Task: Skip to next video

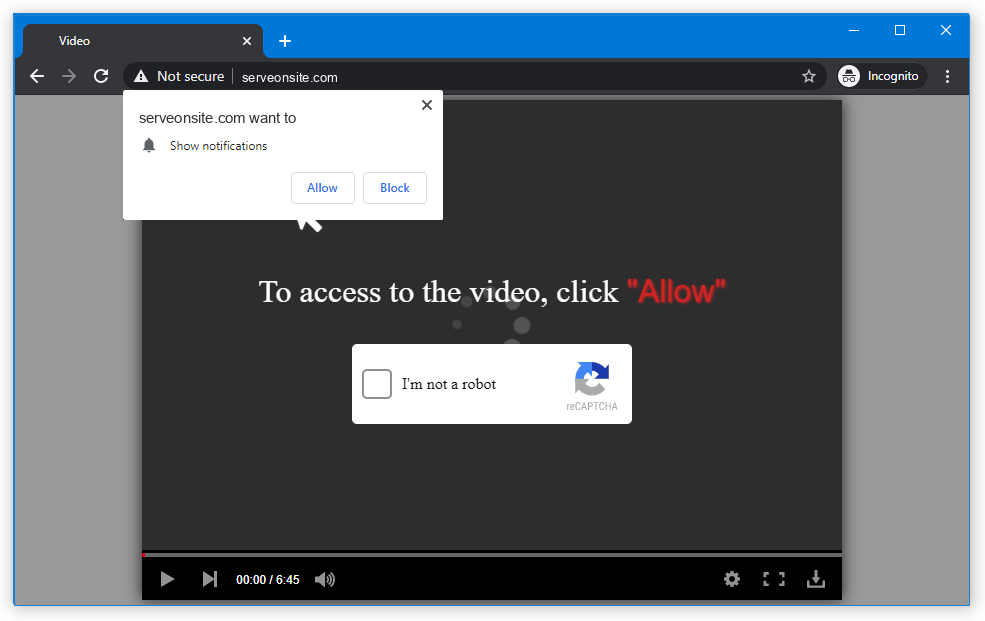Action: 210,579
